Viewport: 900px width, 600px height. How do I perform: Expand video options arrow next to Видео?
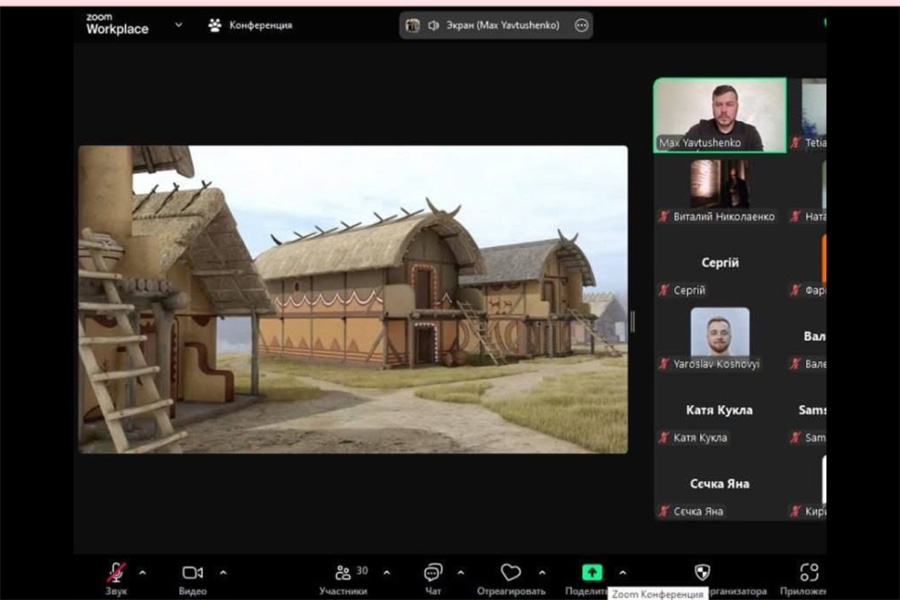(x=223, y=572)
